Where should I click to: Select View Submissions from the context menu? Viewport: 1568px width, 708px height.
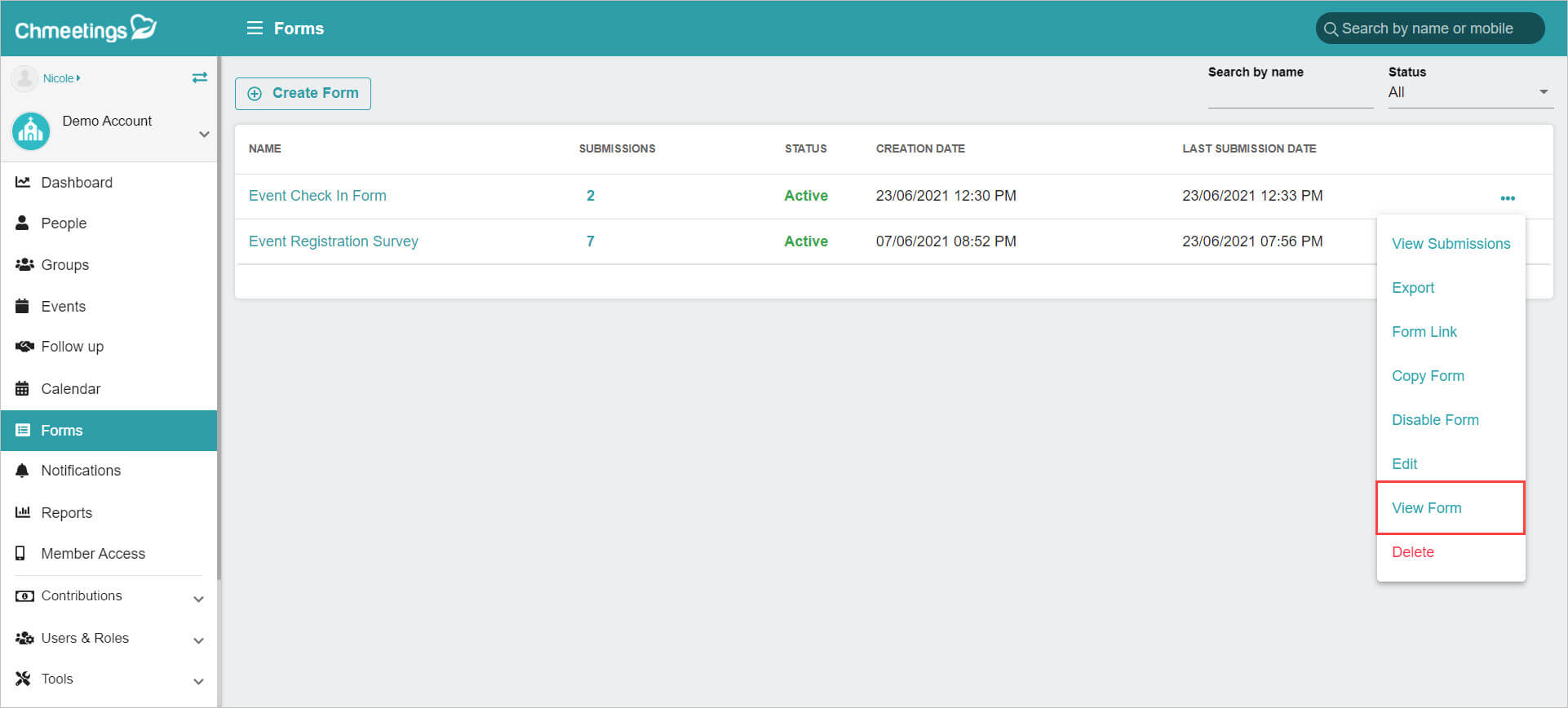point(1451,244)
